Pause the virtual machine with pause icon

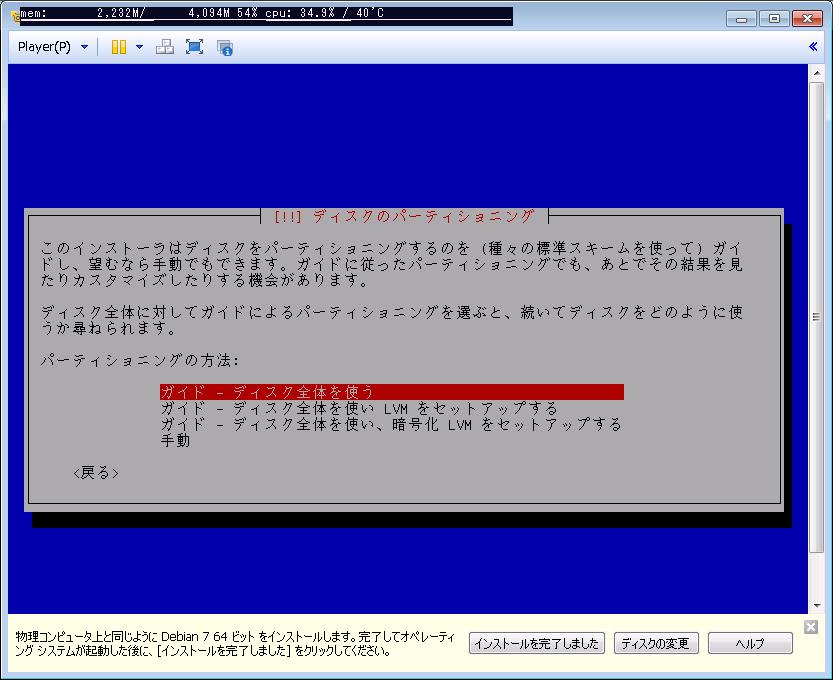coord(118,47)
